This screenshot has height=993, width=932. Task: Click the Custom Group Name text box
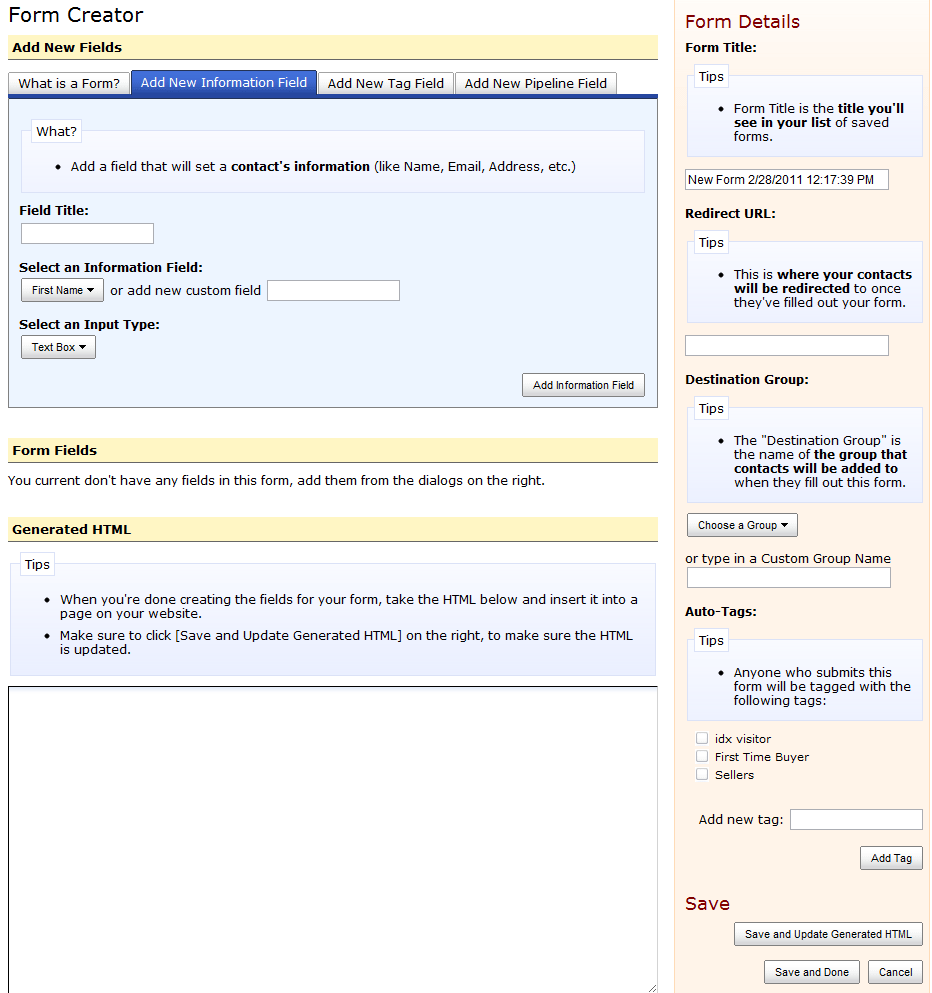(x=788, y=577)
